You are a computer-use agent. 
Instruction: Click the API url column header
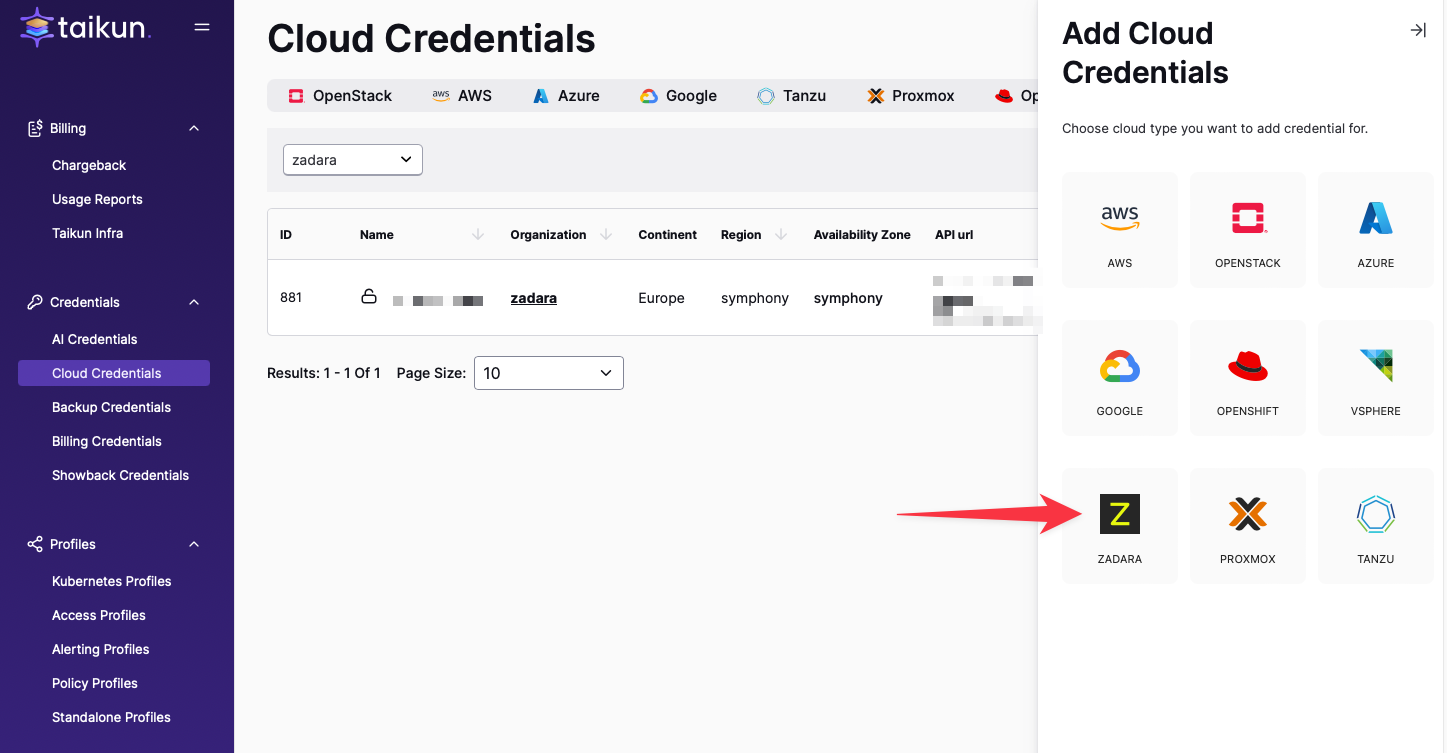pyautogui.click(x=954, y=235)
